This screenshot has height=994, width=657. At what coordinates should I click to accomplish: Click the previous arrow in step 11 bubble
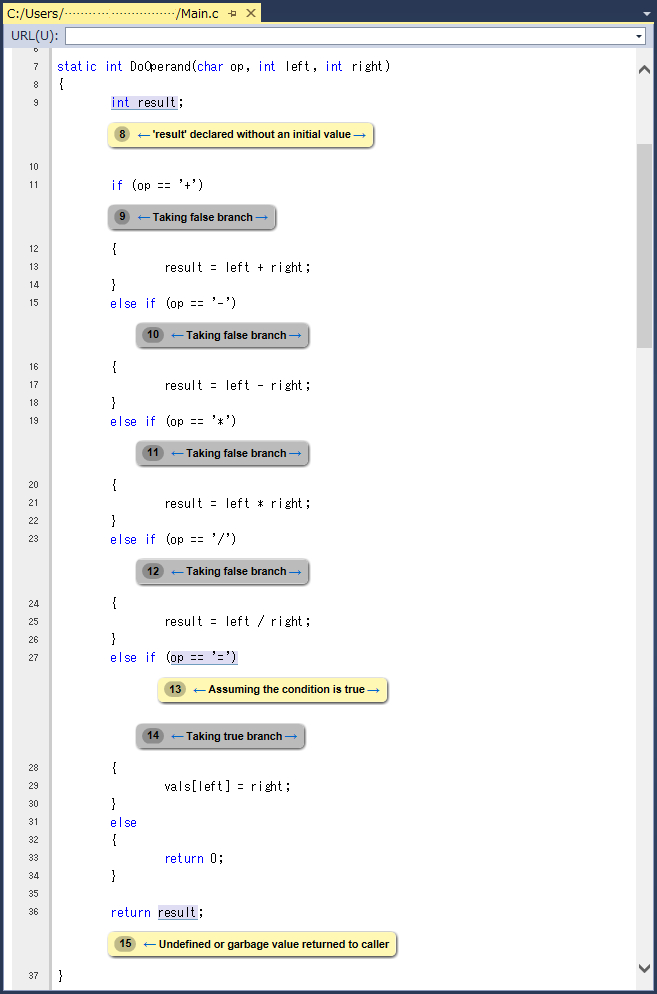(x=177, y=454)
